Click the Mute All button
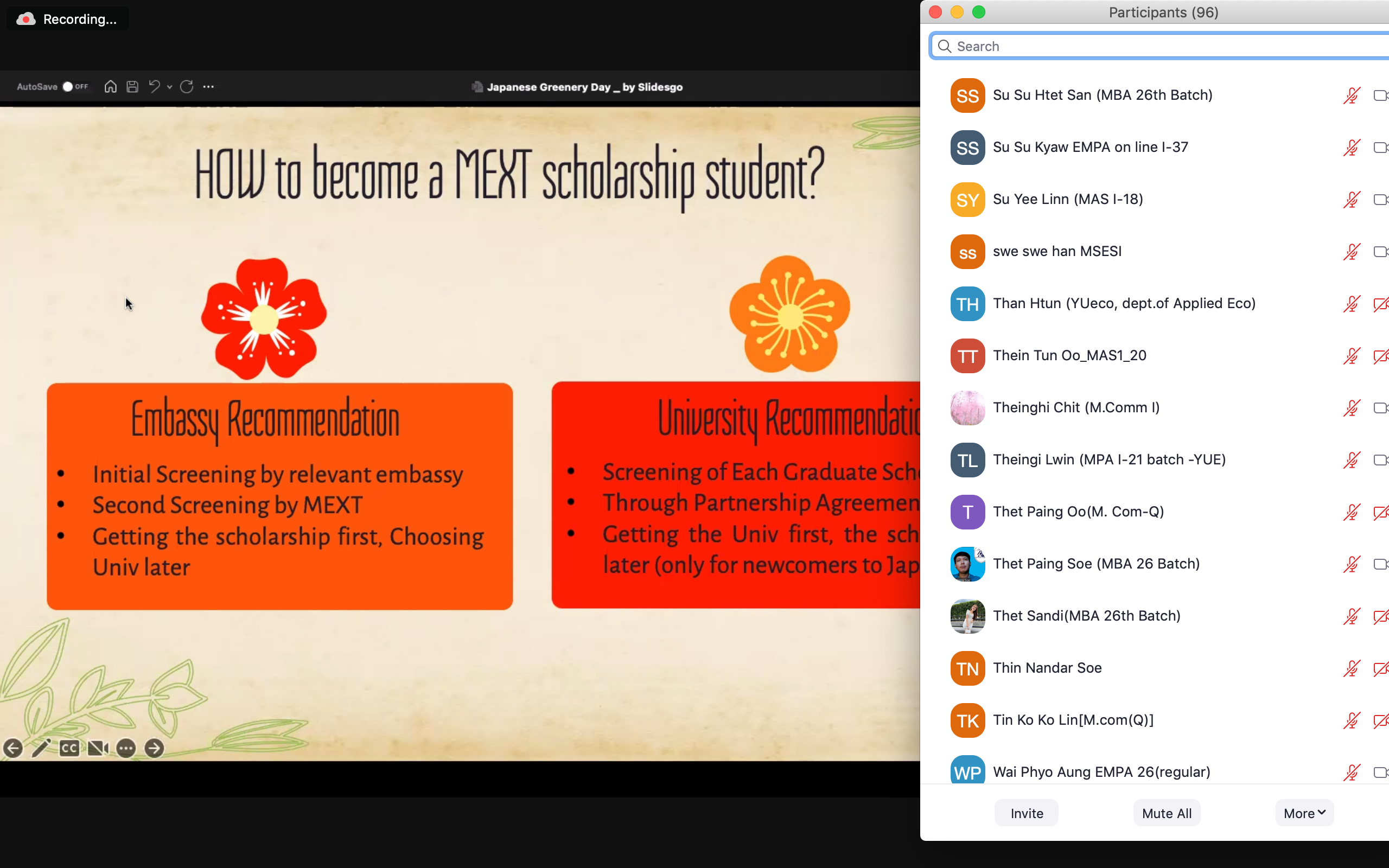 point(1167,813)
